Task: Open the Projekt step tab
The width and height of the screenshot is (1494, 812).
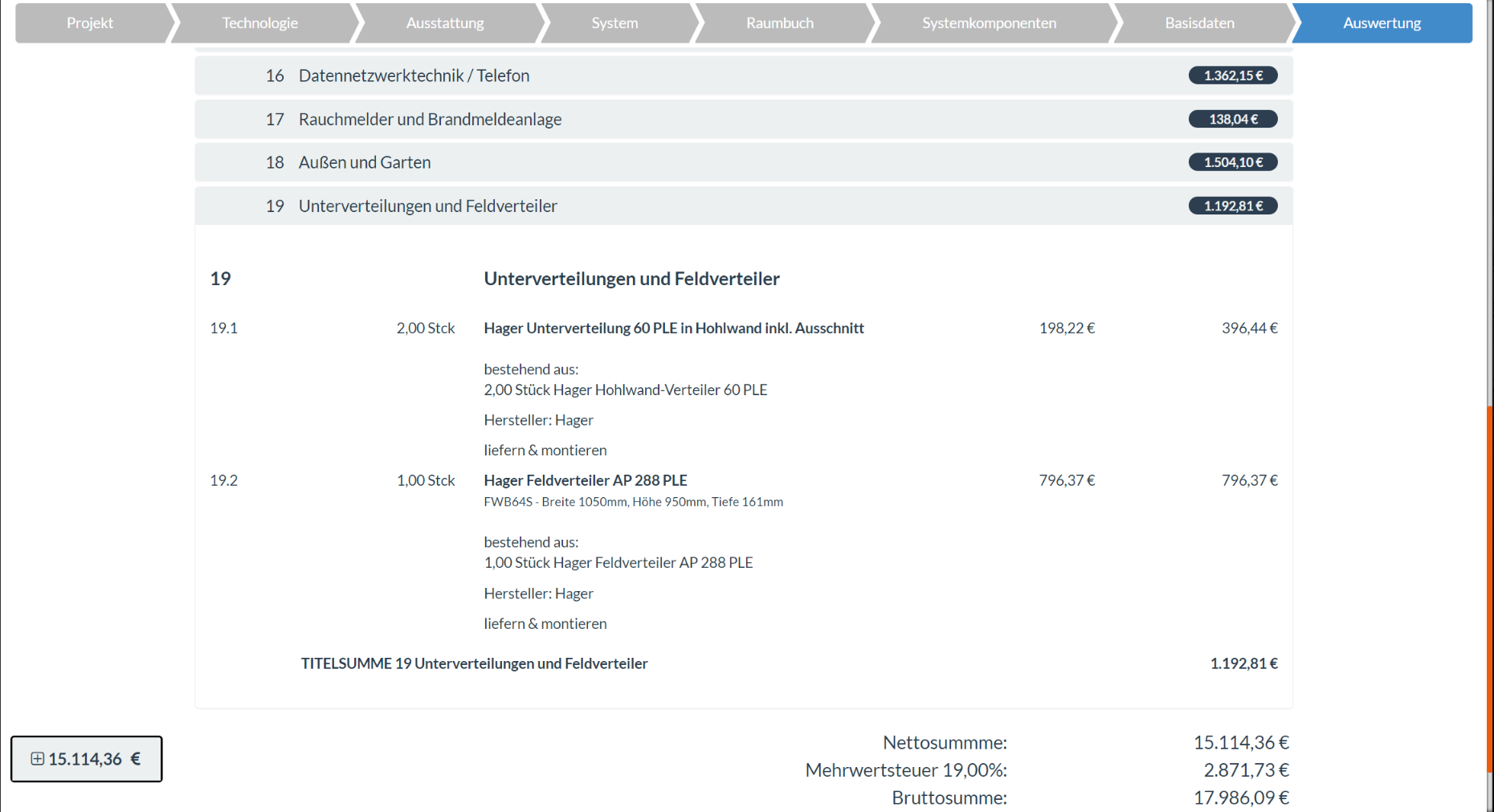Action: click(90, 23)
